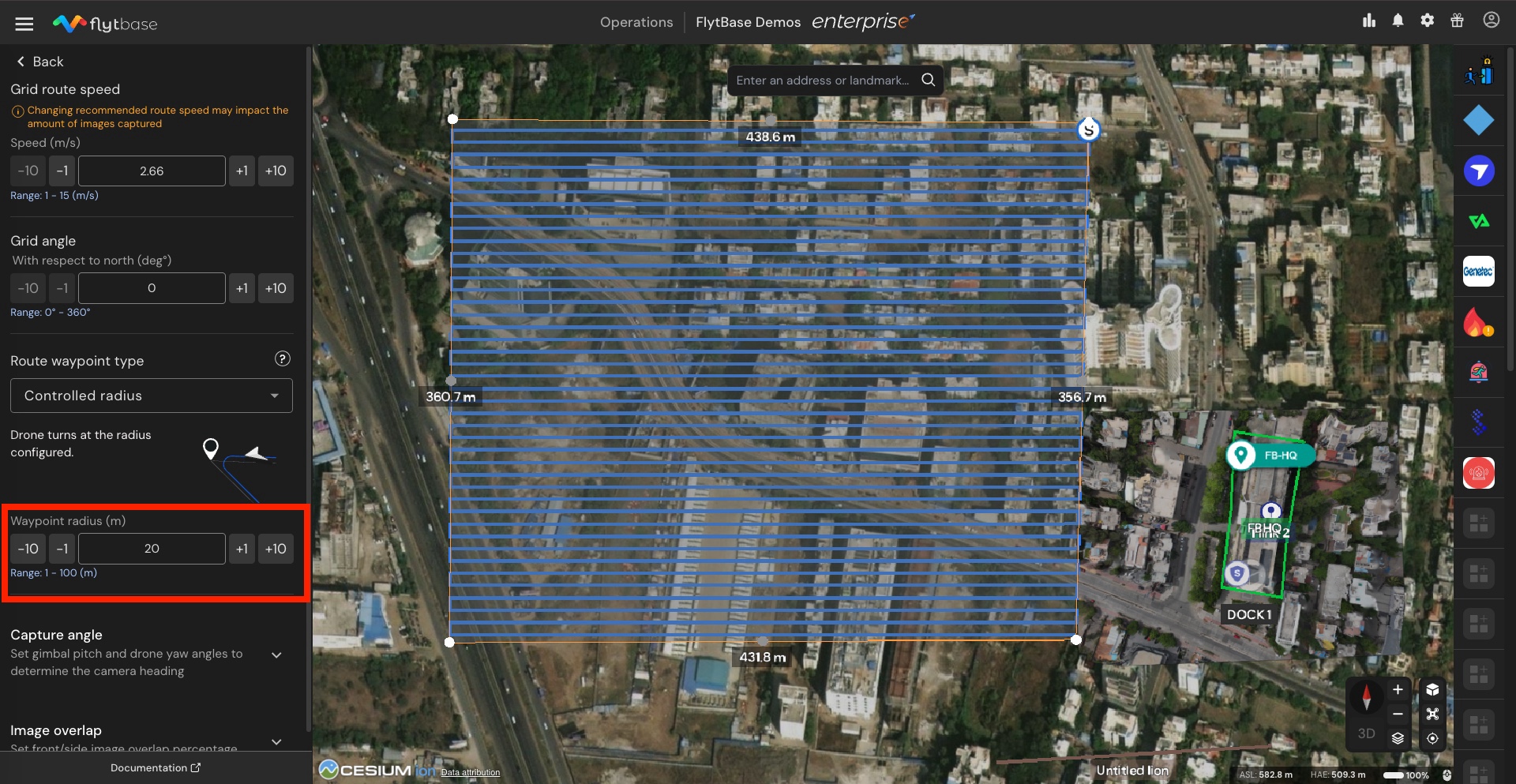Toggle the 3D map view
Viewport: 1516px width, 784px height.
(1366, 733)
